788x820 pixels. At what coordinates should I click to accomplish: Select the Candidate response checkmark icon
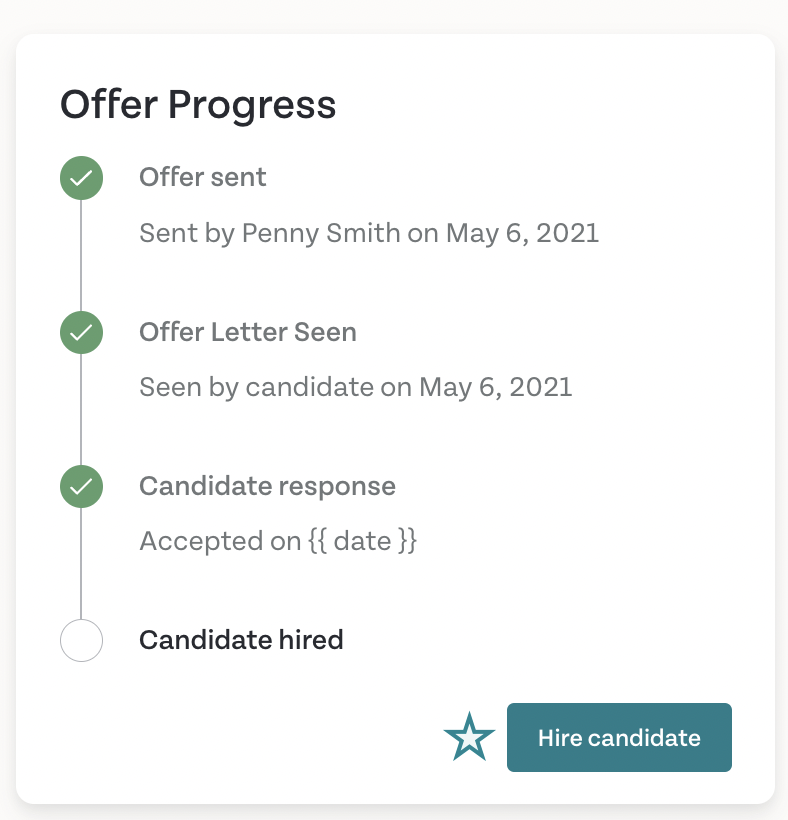tap(82, 486)
